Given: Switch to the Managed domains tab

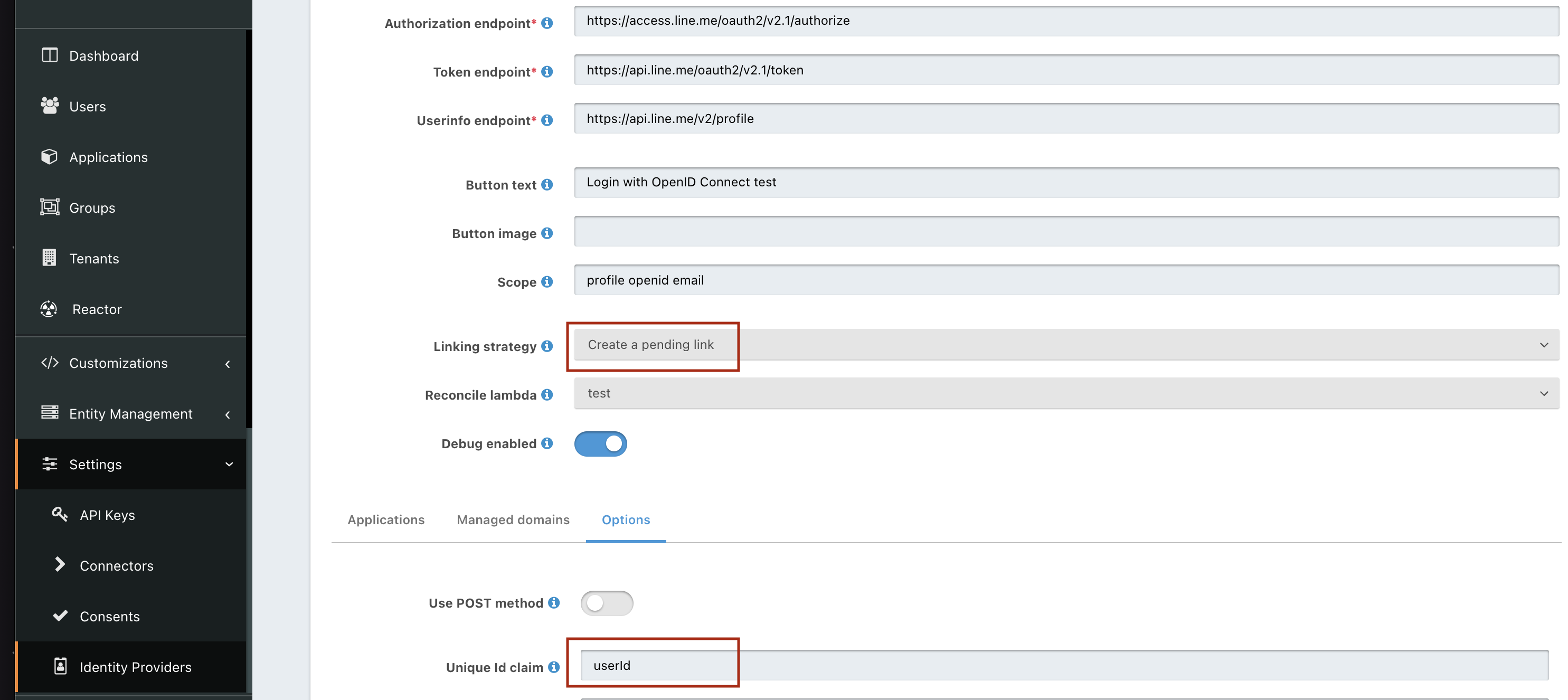Looking at the screenshot, I should click(513, 520).
